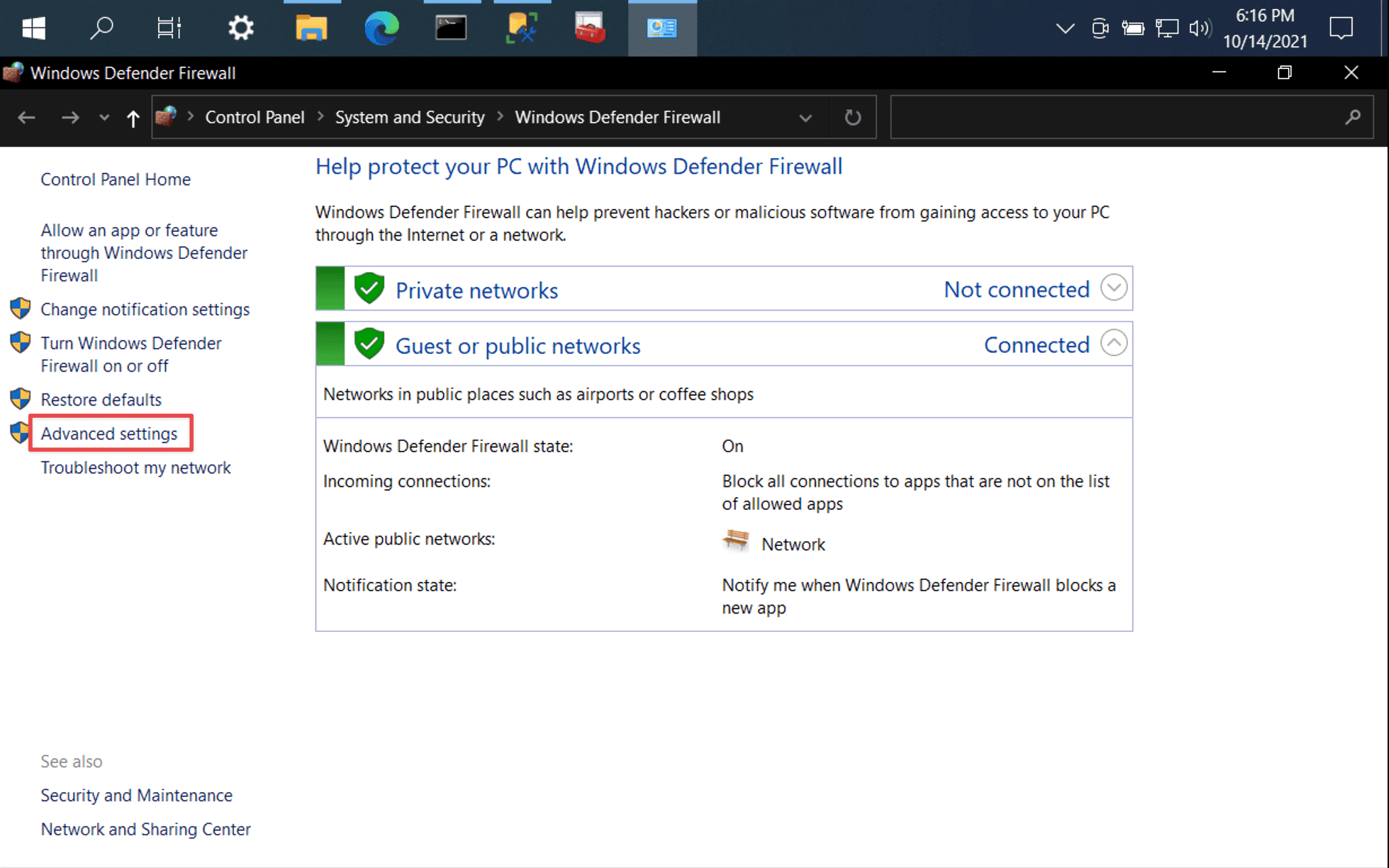Open Advanced settings link
This screenshot has width=1389, height=868.
tap(109, 433)
